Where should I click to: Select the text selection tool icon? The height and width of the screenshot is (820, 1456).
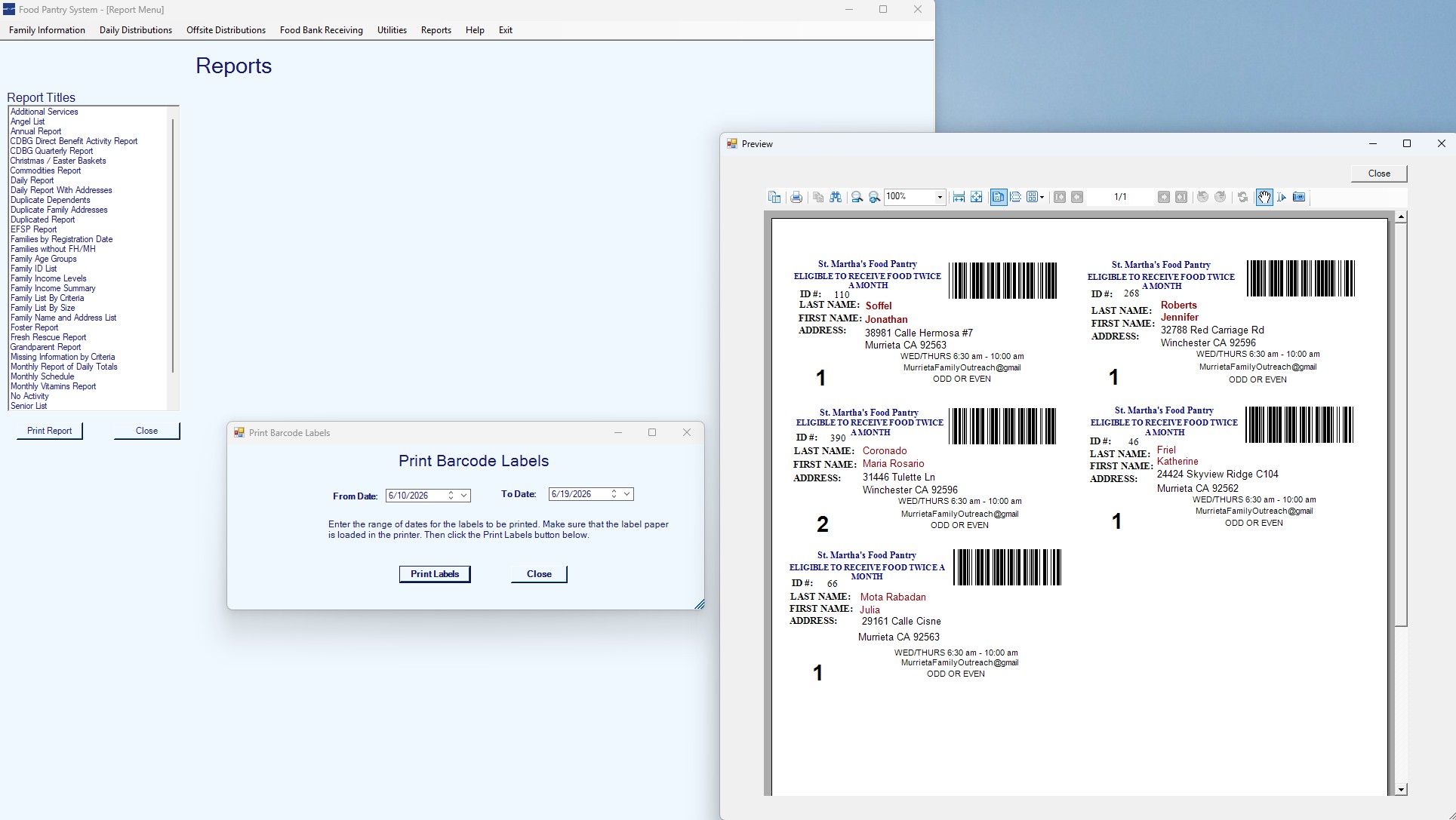pos(1282,197)
